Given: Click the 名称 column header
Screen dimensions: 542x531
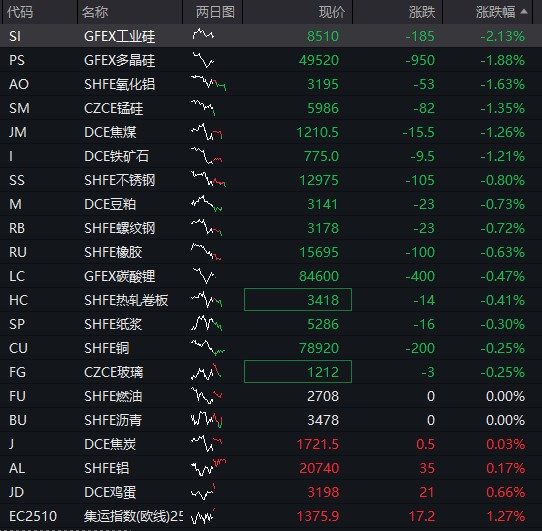Looking at the screenshot, I should (95, 12).
